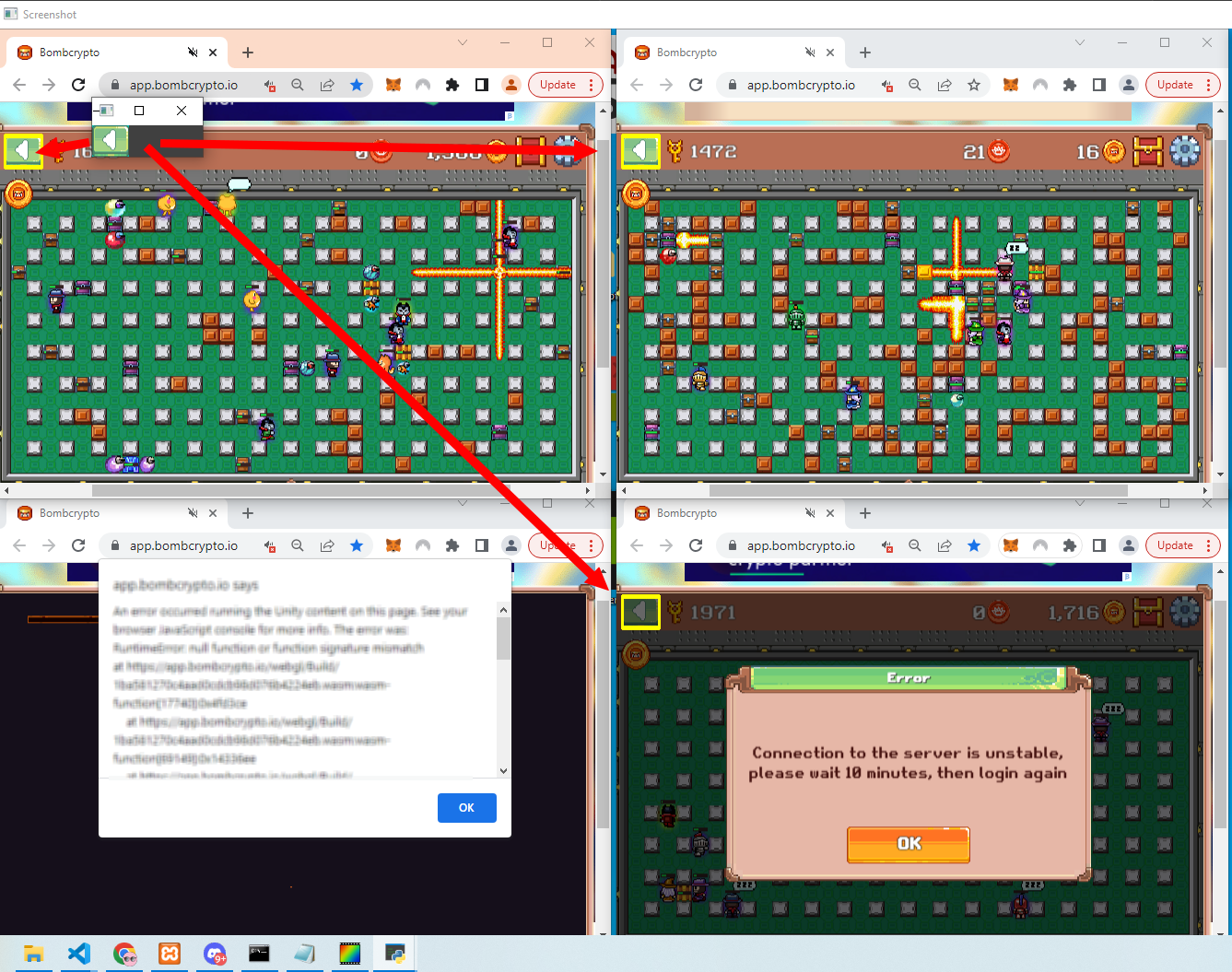Select Bombcrypto tab in top-right browser
Image resolution: width=1232 pixels, height=972 pixels.
pyautogui.click(x=735, y=53)
